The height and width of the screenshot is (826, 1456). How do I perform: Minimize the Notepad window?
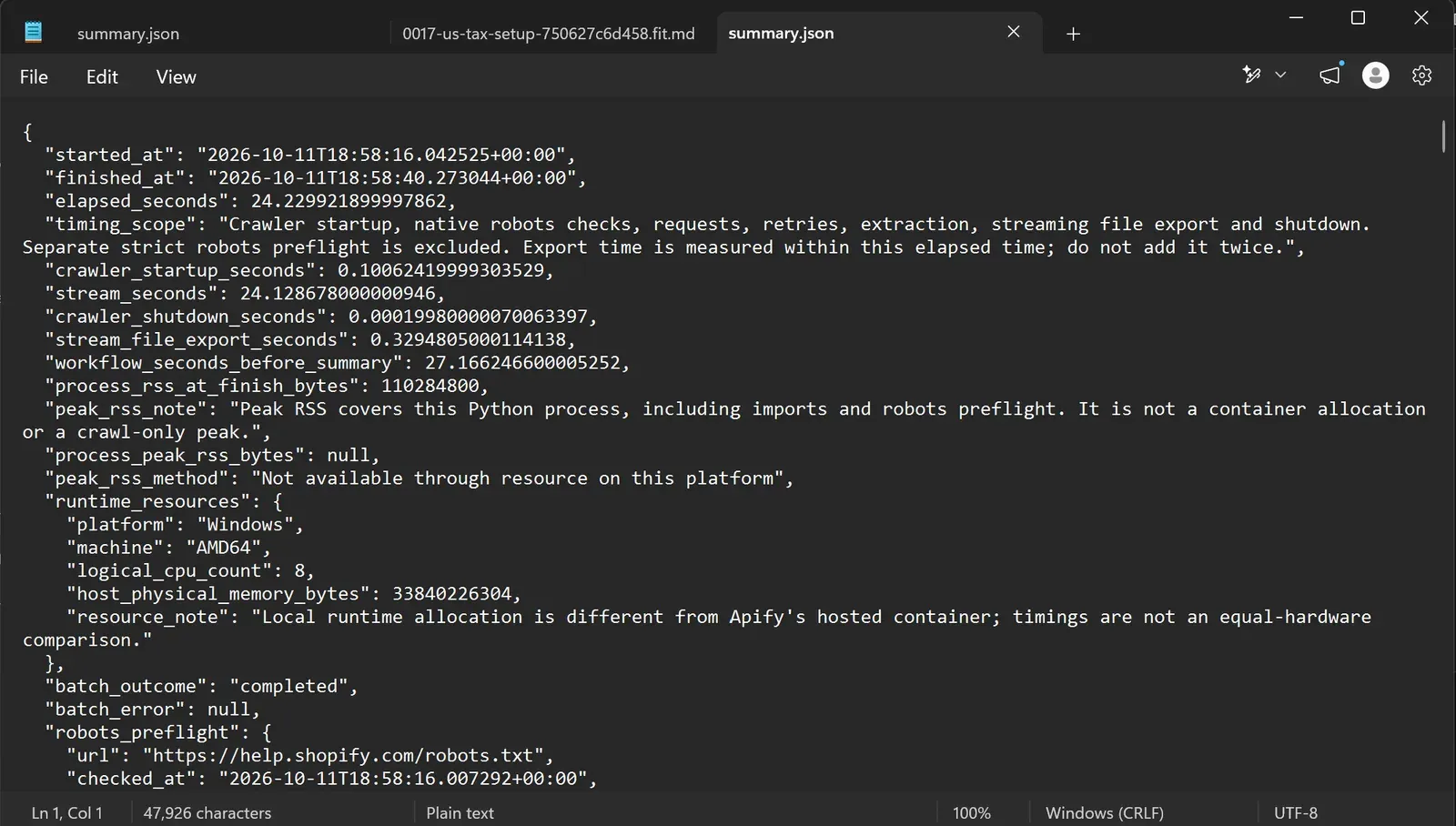[1296, 17]
